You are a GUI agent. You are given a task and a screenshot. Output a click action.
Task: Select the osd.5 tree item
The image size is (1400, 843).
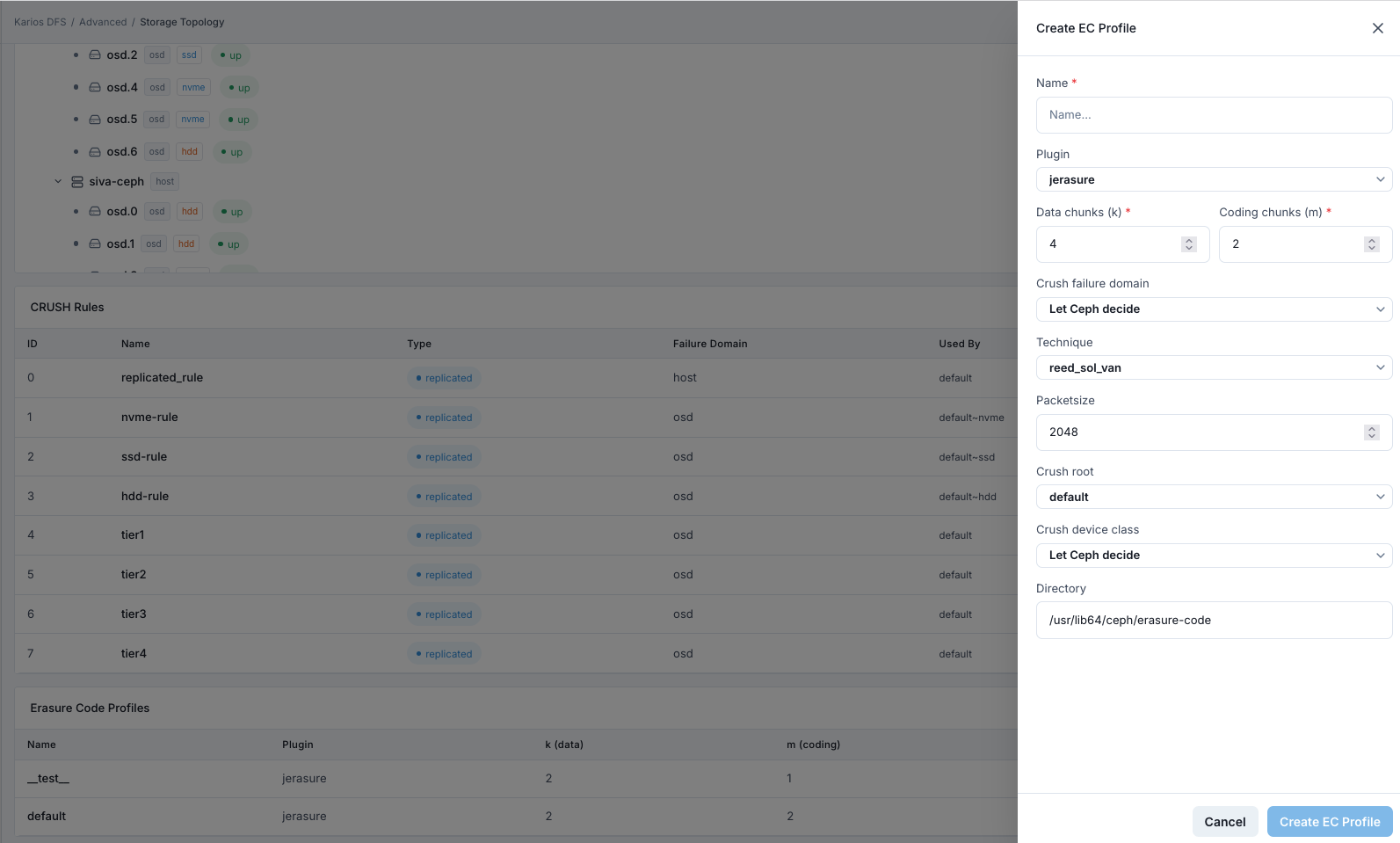point(122,120)
